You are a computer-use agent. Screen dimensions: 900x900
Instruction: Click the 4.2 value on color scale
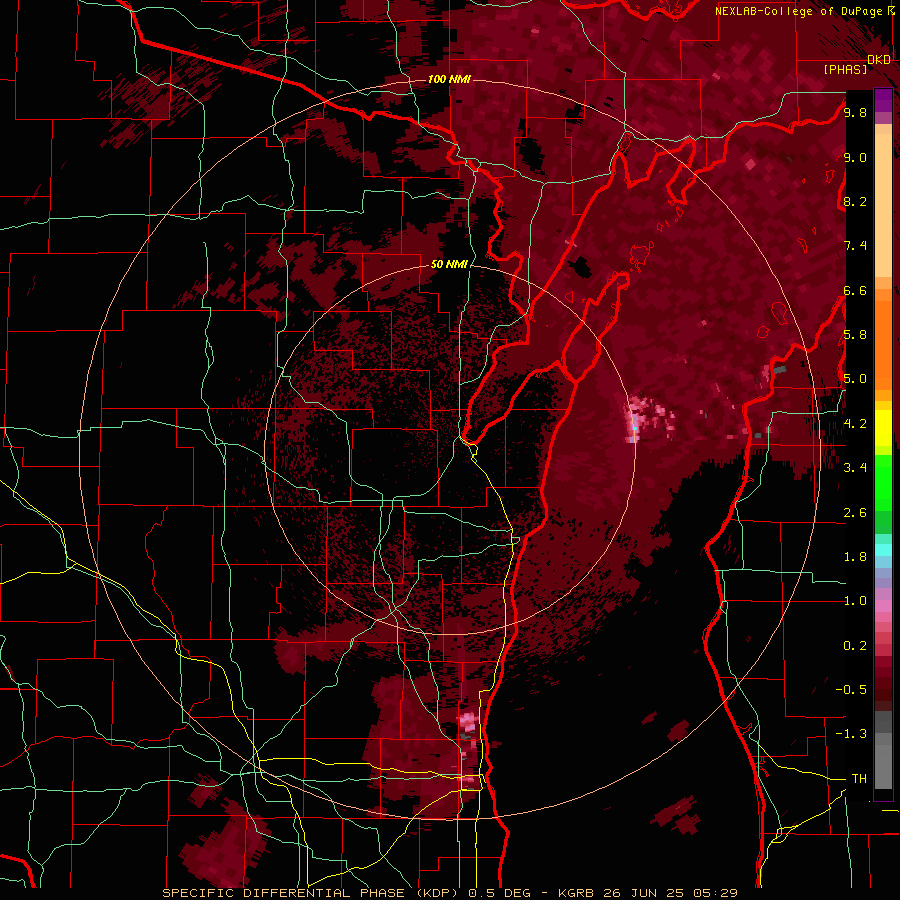855,424
